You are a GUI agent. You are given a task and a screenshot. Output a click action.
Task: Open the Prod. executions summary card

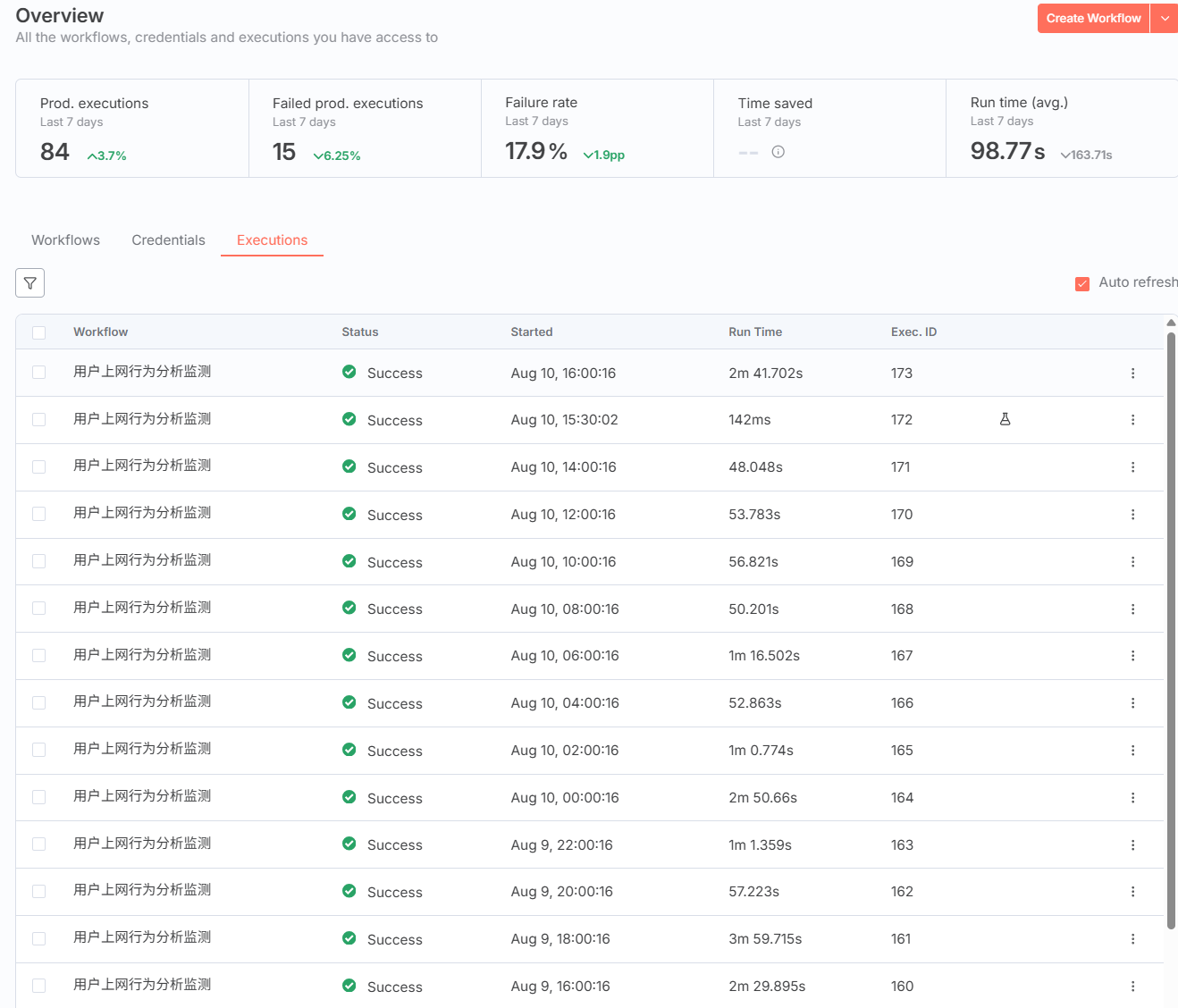click(x=131, y=129)
